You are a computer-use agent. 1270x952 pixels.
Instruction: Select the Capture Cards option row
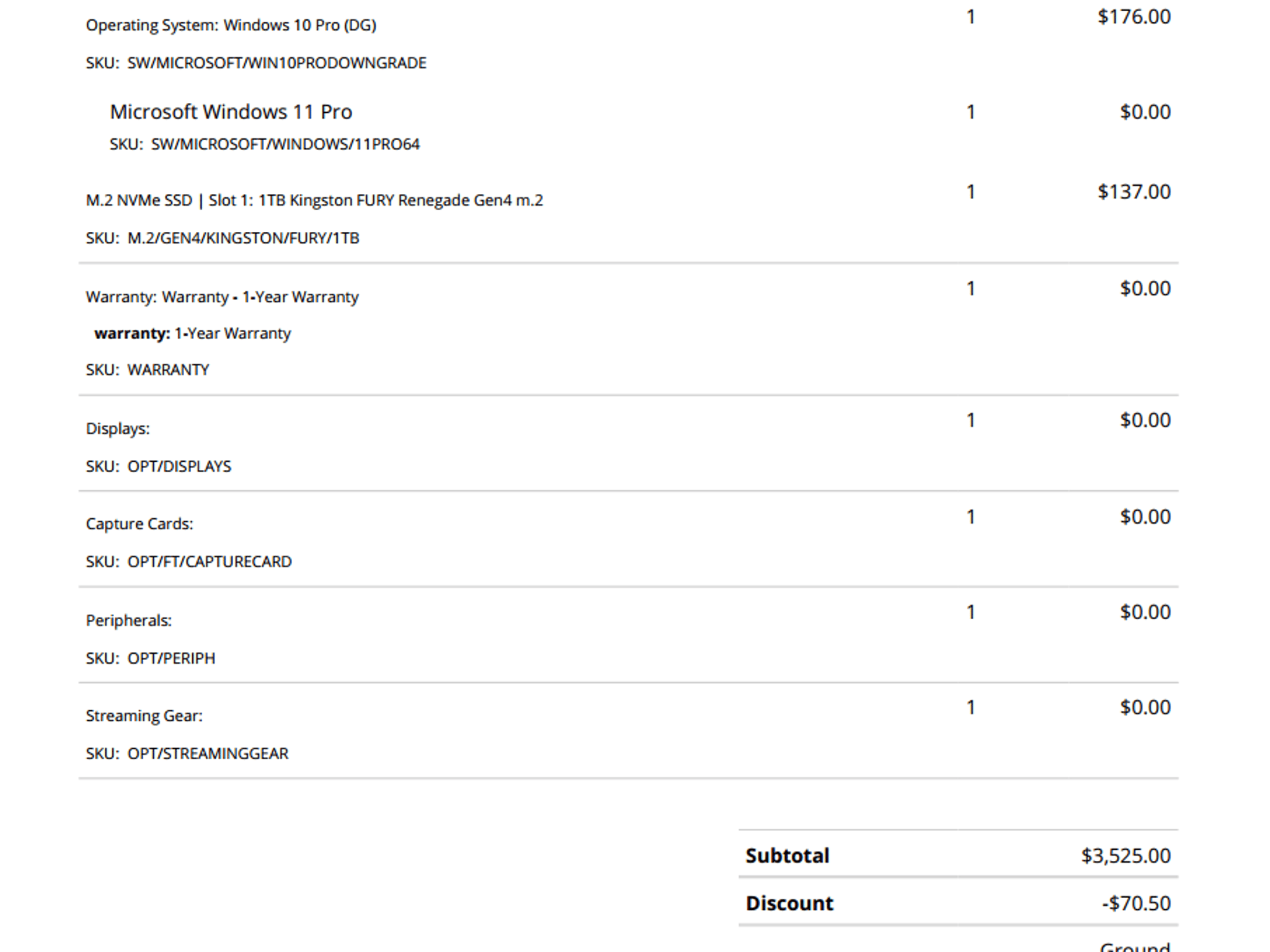[x=628, y=539]
